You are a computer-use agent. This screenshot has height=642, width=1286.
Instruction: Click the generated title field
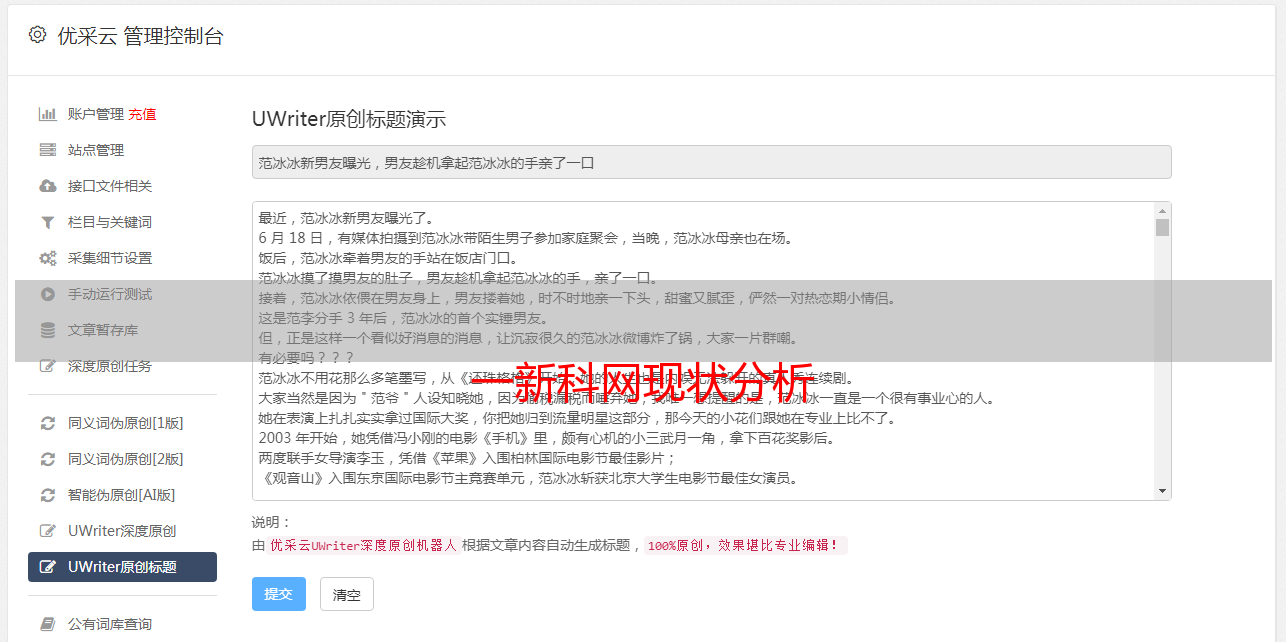[711, 162]
